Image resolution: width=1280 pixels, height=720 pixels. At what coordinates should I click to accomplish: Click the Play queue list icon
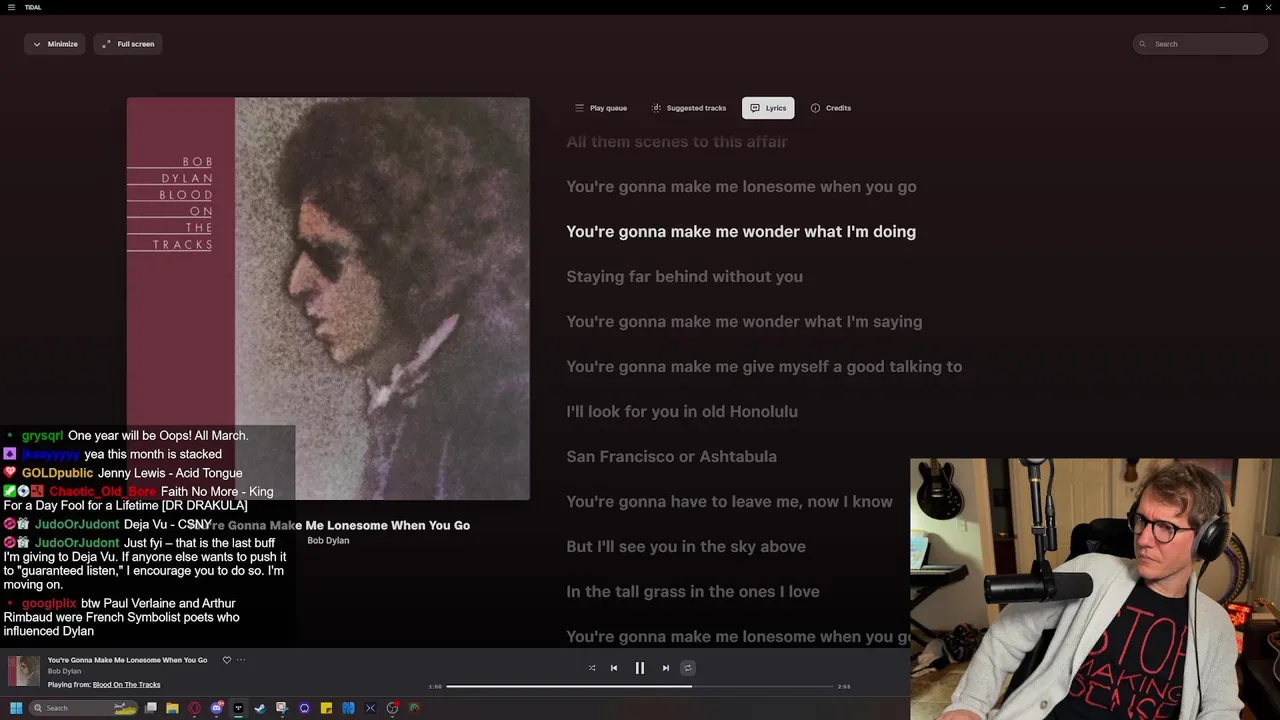(579, 108)
